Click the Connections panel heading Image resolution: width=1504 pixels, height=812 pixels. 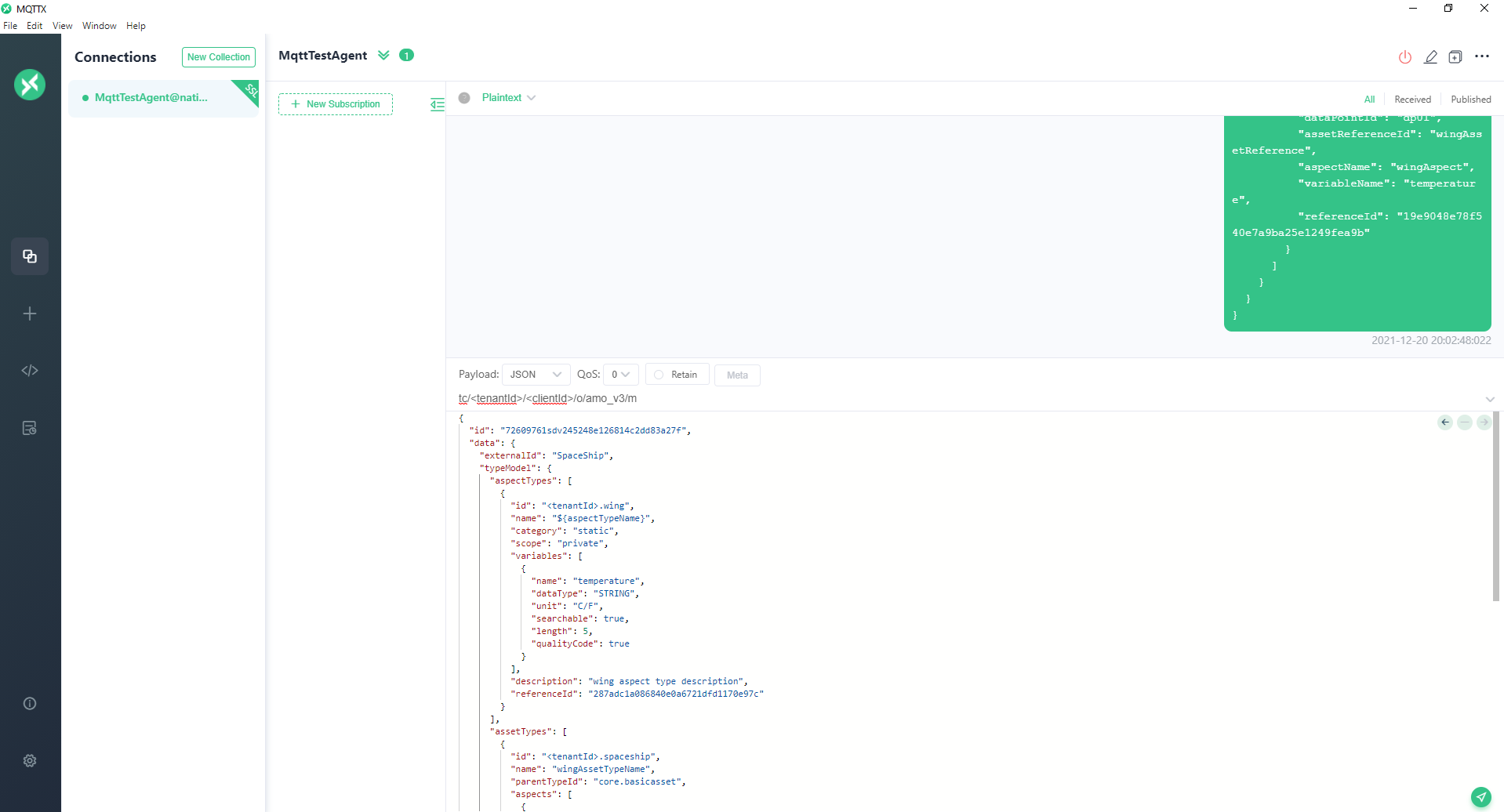(x=115, y=57)
